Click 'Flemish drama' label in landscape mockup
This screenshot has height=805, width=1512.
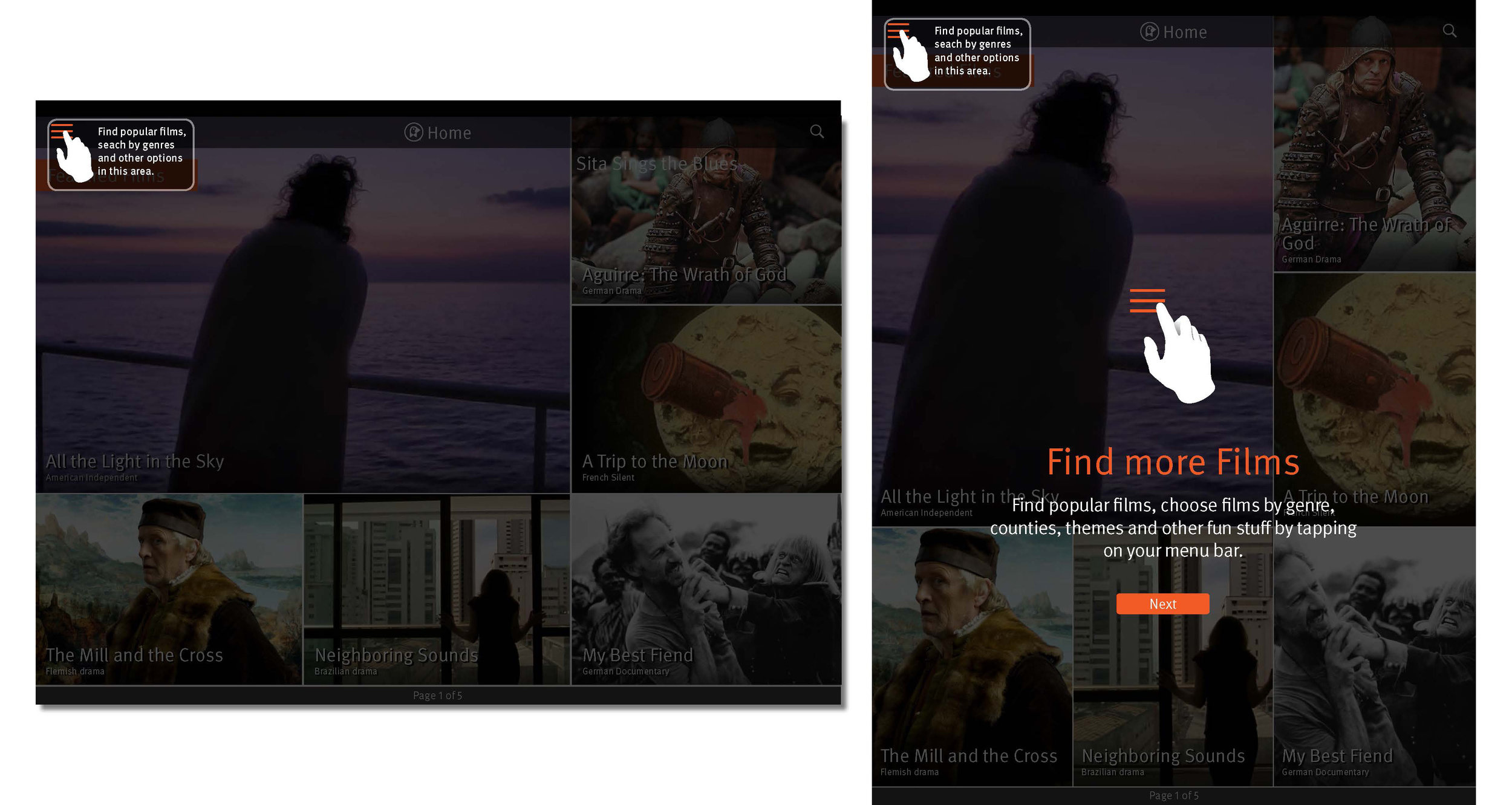point(75,671)
